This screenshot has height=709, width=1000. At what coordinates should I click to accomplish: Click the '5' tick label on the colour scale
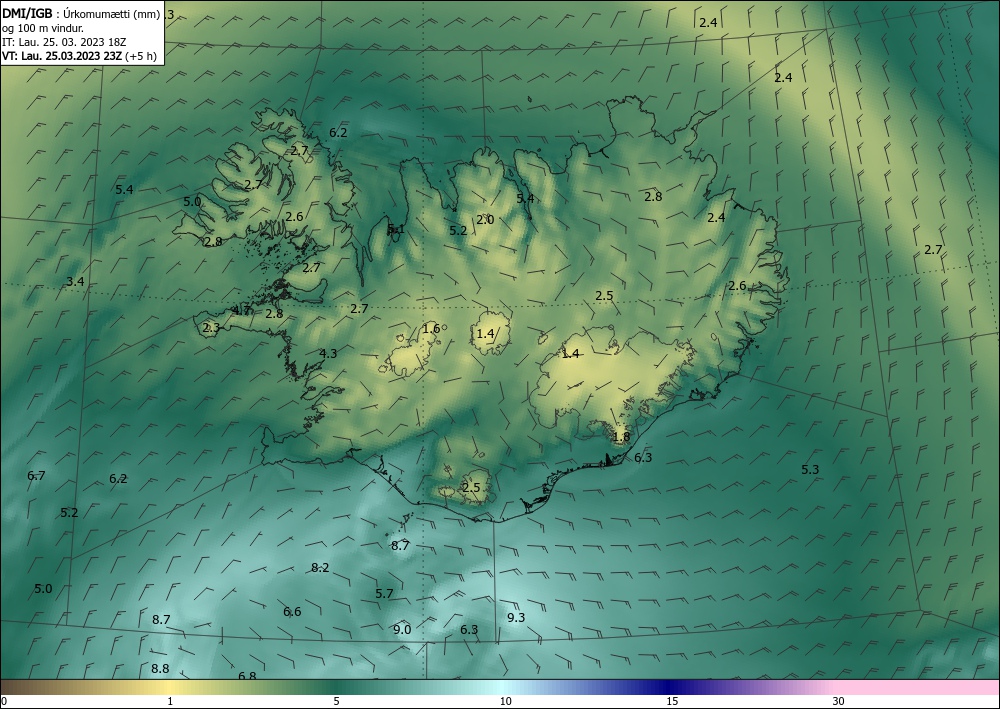coord(336,701)
